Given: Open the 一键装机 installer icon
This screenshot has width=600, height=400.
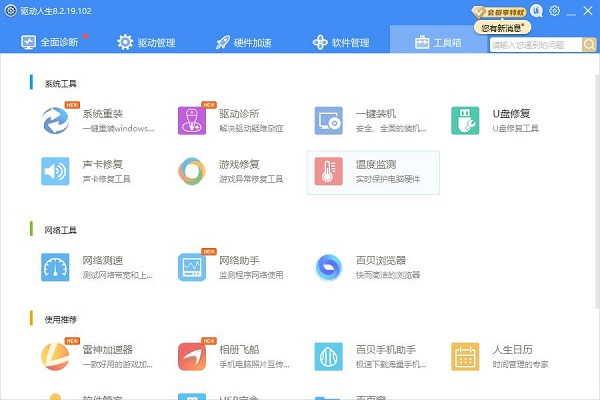Looking at the screenshot, I should [x=329, y=121].
